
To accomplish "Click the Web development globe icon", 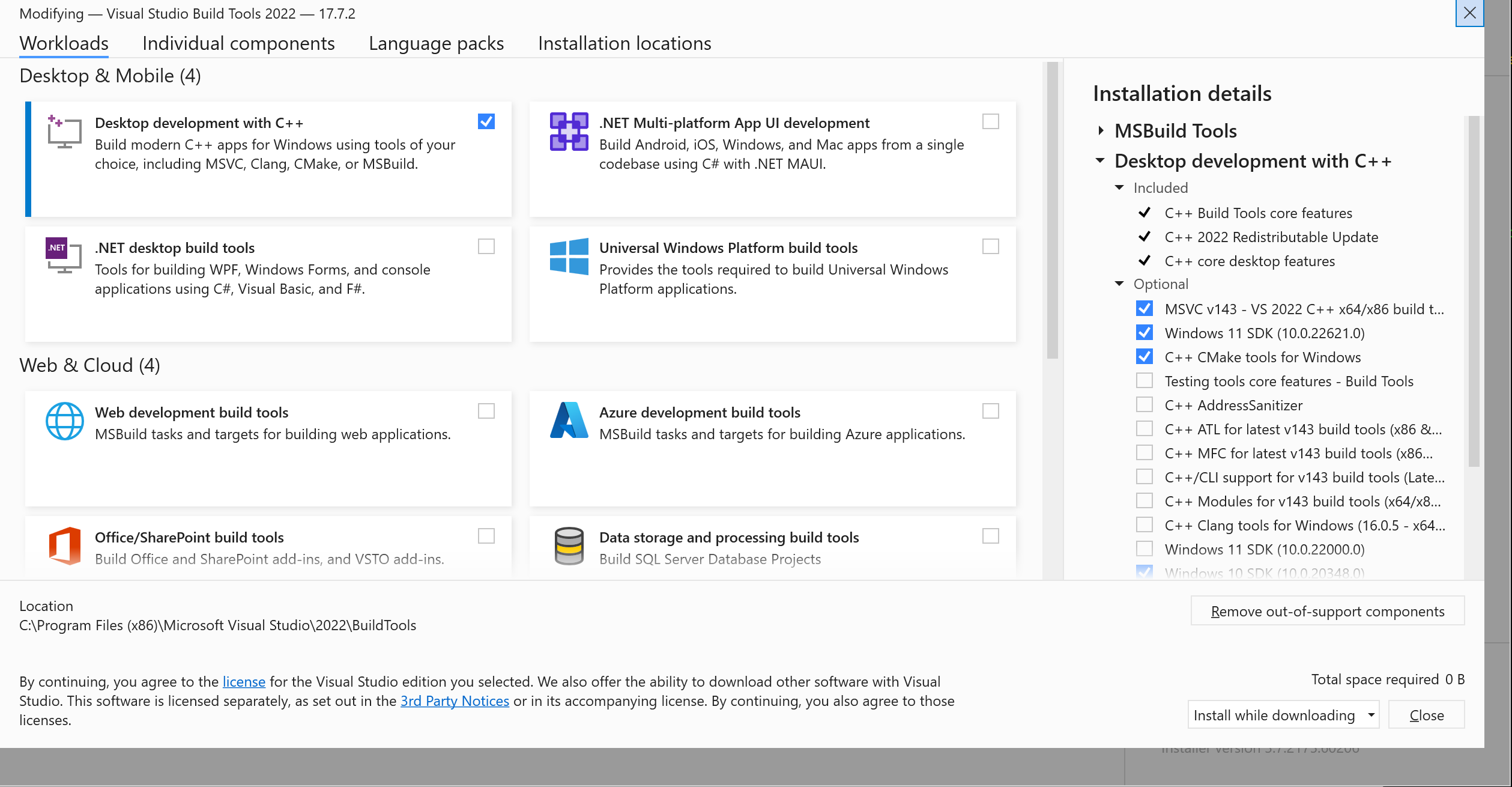I will tap(64, 421).
